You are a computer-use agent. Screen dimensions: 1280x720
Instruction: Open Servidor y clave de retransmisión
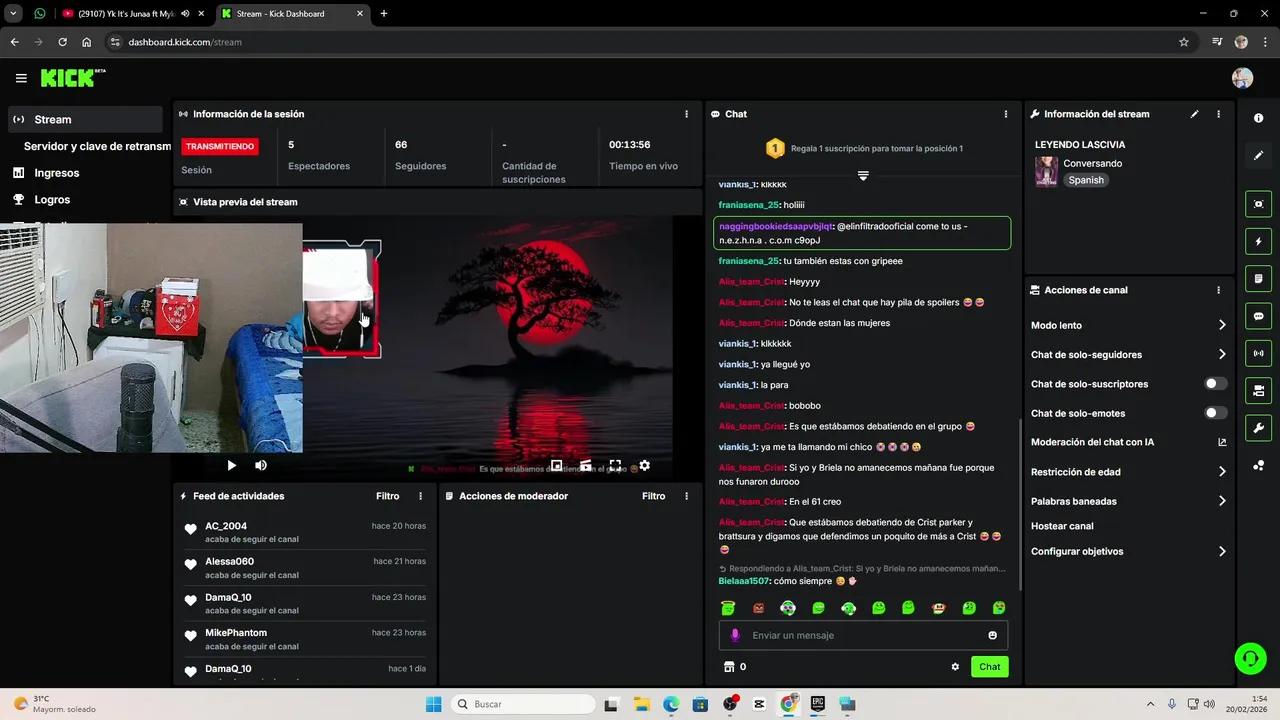[97, 146]
